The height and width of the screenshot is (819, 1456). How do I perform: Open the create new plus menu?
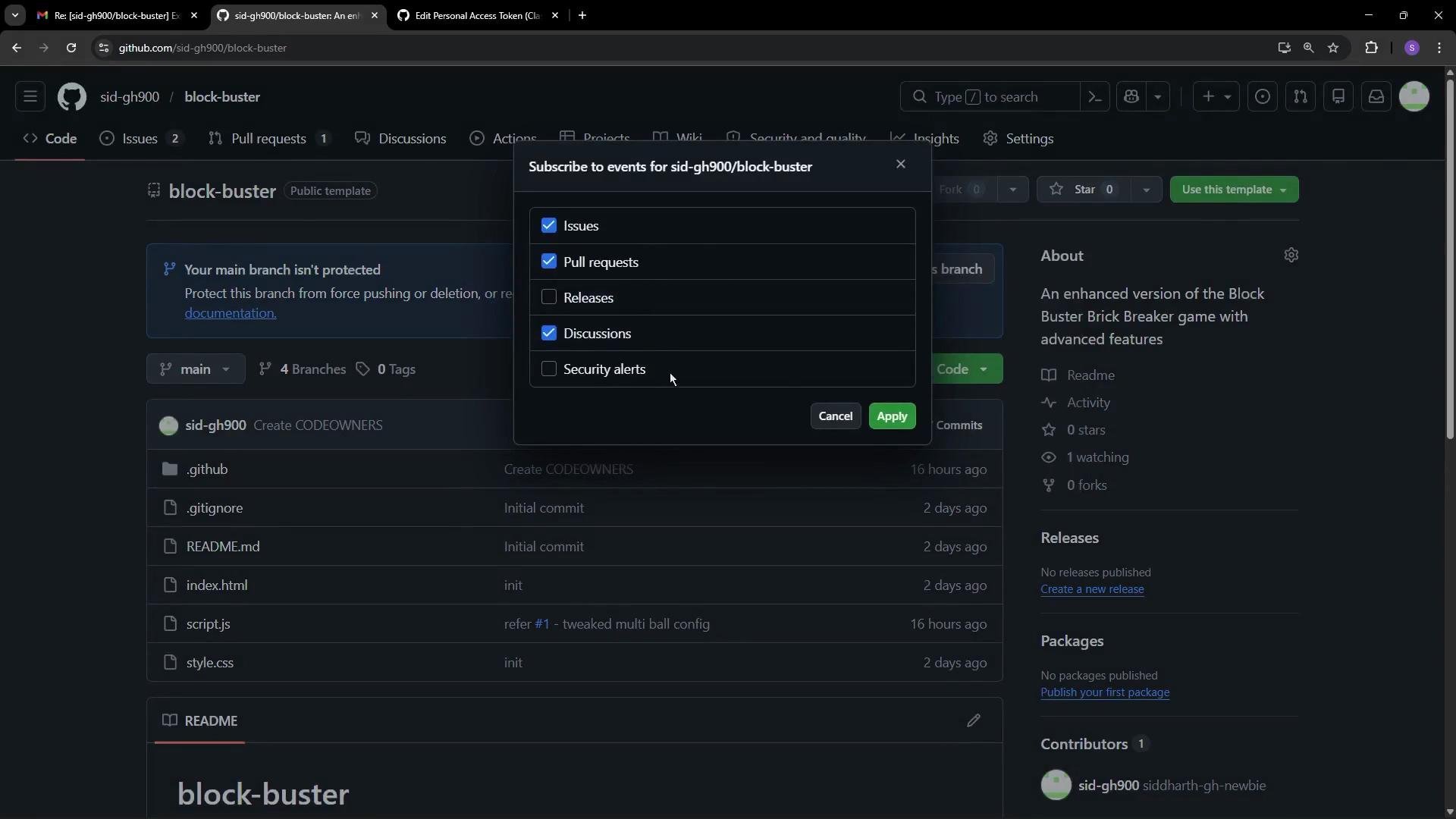(x=1216, y=97)
